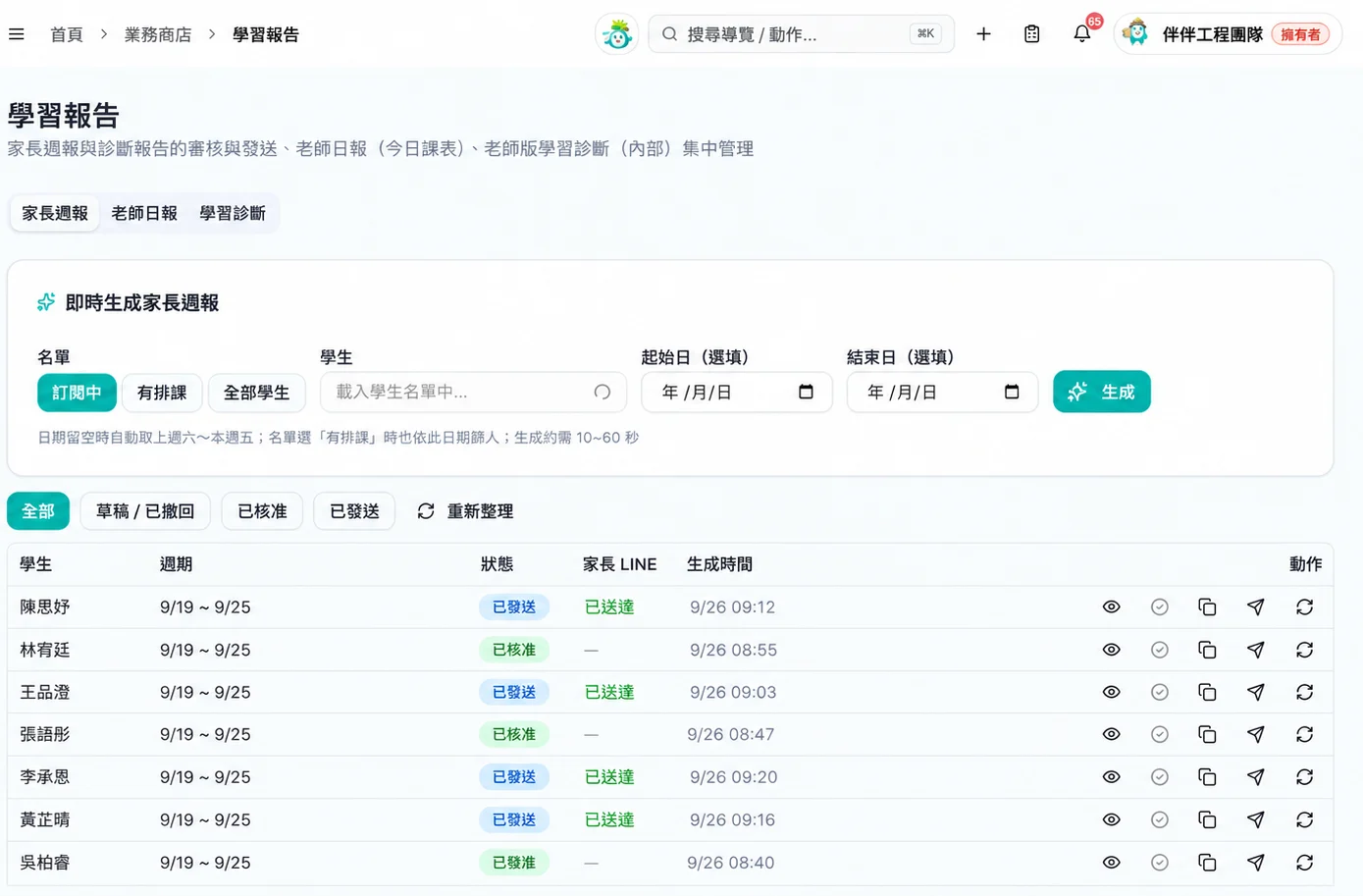
Task: Click the mascot avatar icon beside search
Action: (x=617, y=34)
